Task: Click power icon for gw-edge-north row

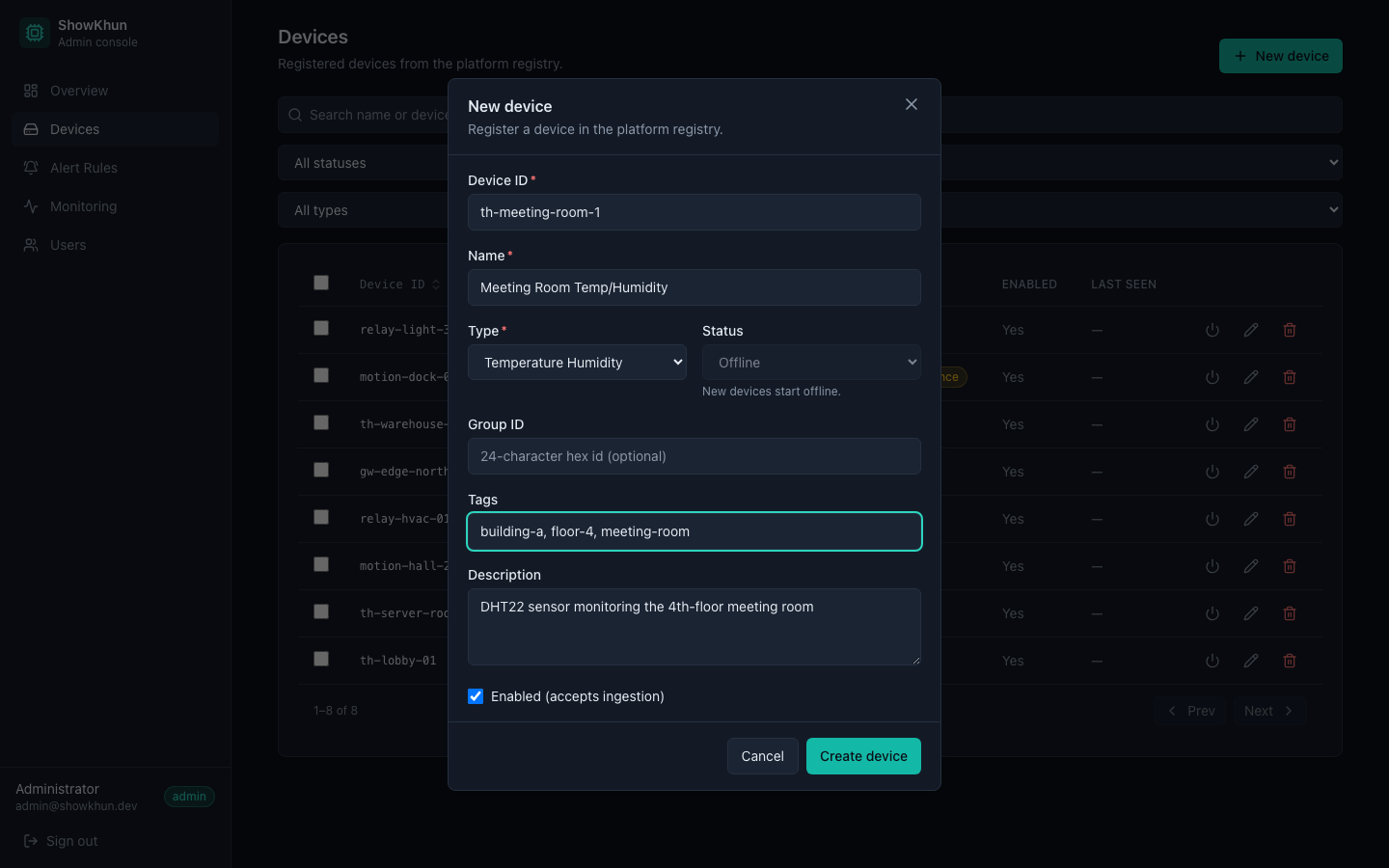Action: (x=1212, y=472)
